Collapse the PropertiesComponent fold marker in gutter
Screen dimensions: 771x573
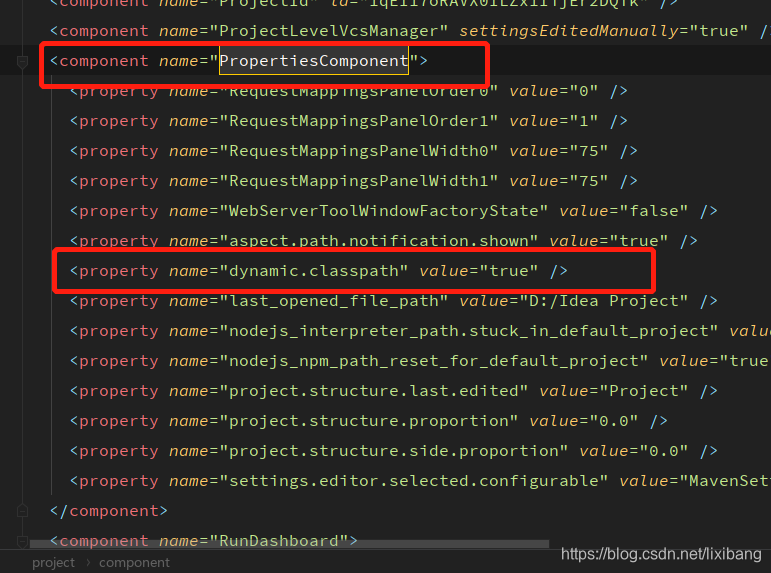click(x=22, y=62)
